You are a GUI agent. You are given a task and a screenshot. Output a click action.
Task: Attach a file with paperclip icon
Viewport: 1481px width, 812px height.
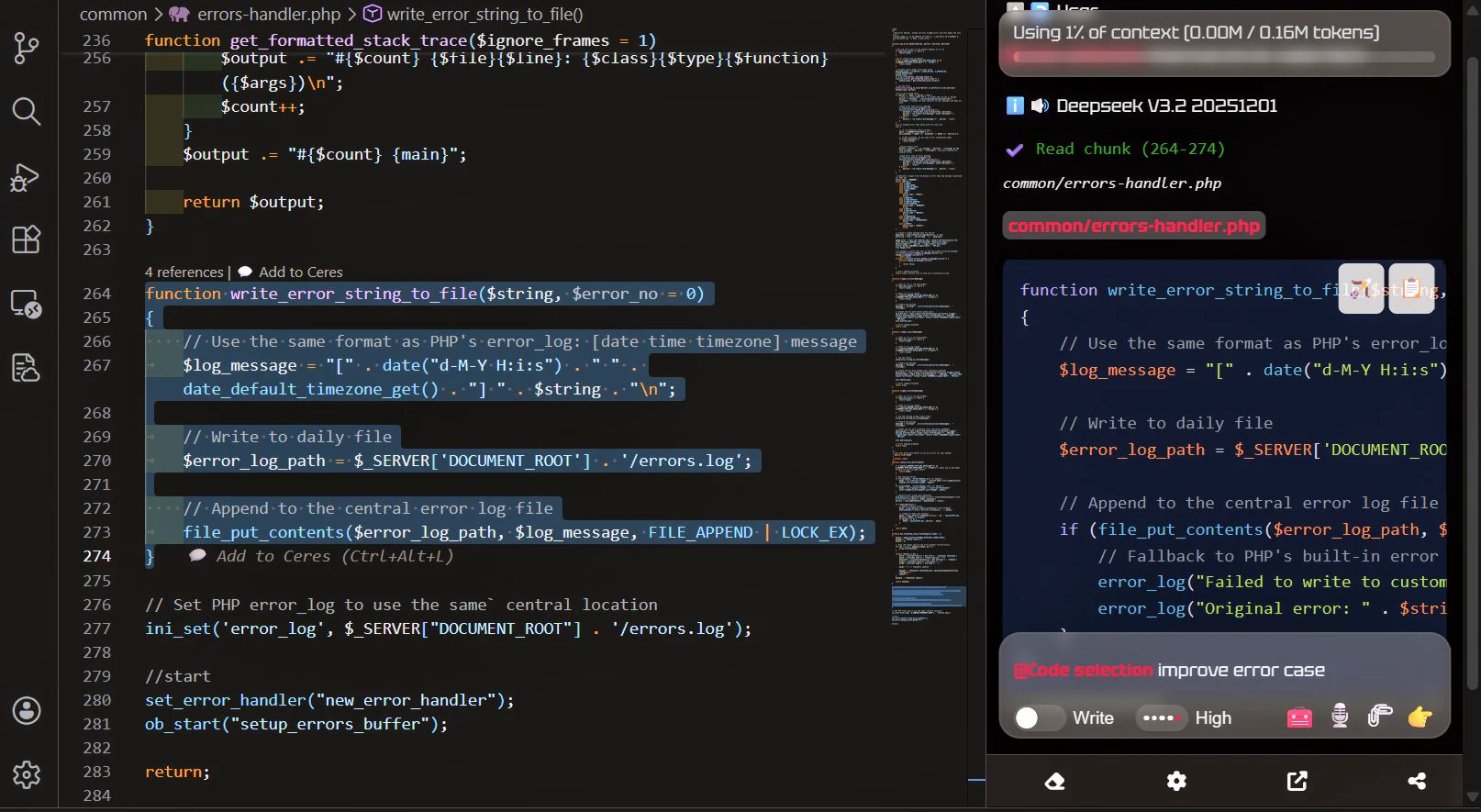pyautogui.click(x=1379, y=717)
